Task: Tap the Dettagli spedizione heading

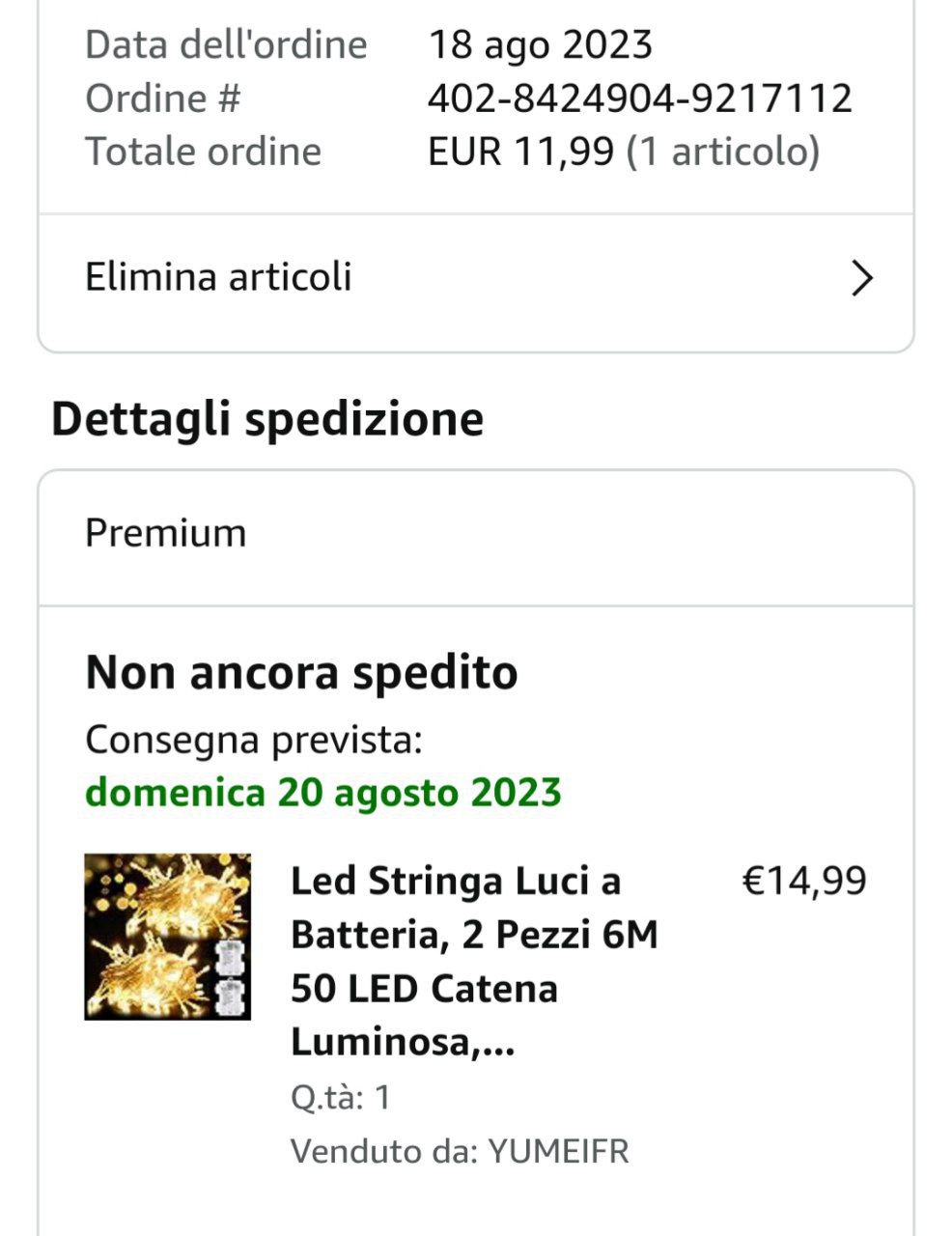Action: [267, 419]
